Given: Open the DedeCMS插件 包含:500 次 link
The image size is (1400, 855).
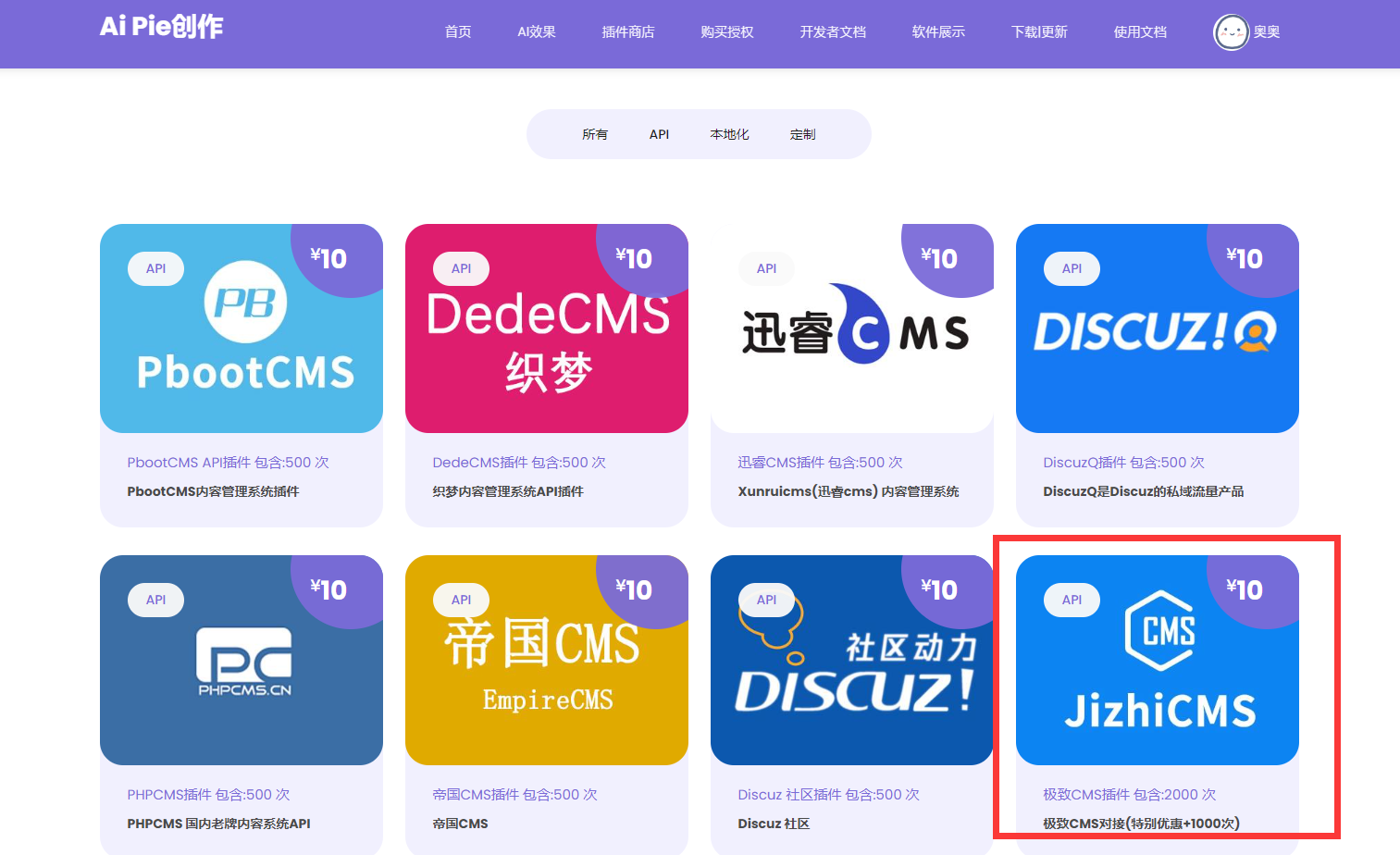Looking at the screenshot, I should (x=519, y=463).
